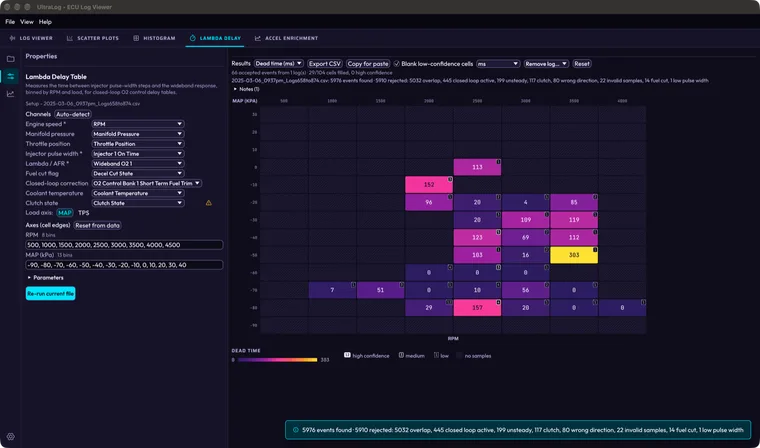Switch to the Log Viewer tab
The width and height of the screenshot is (760, 448).
tap(31, 38)
